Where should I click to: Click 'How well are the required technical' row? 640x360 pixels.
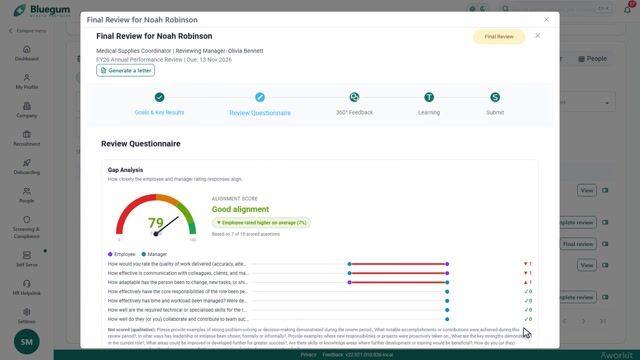[320, 310]
